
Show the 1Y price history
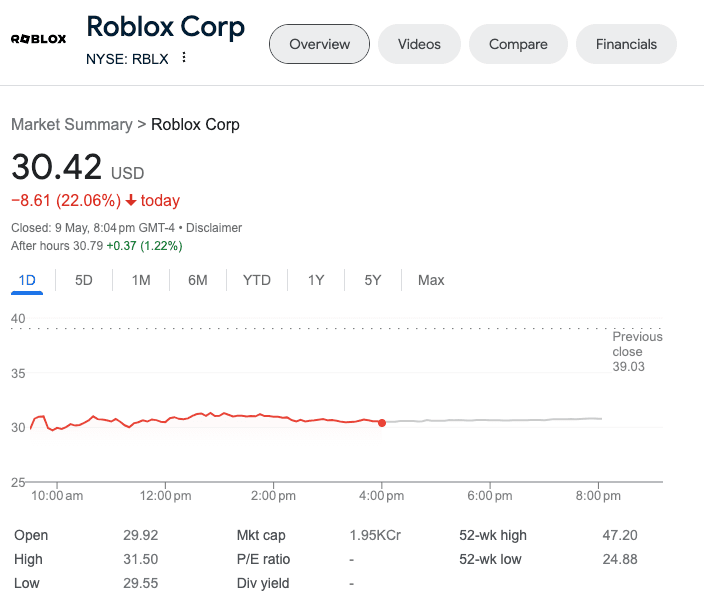316,280
